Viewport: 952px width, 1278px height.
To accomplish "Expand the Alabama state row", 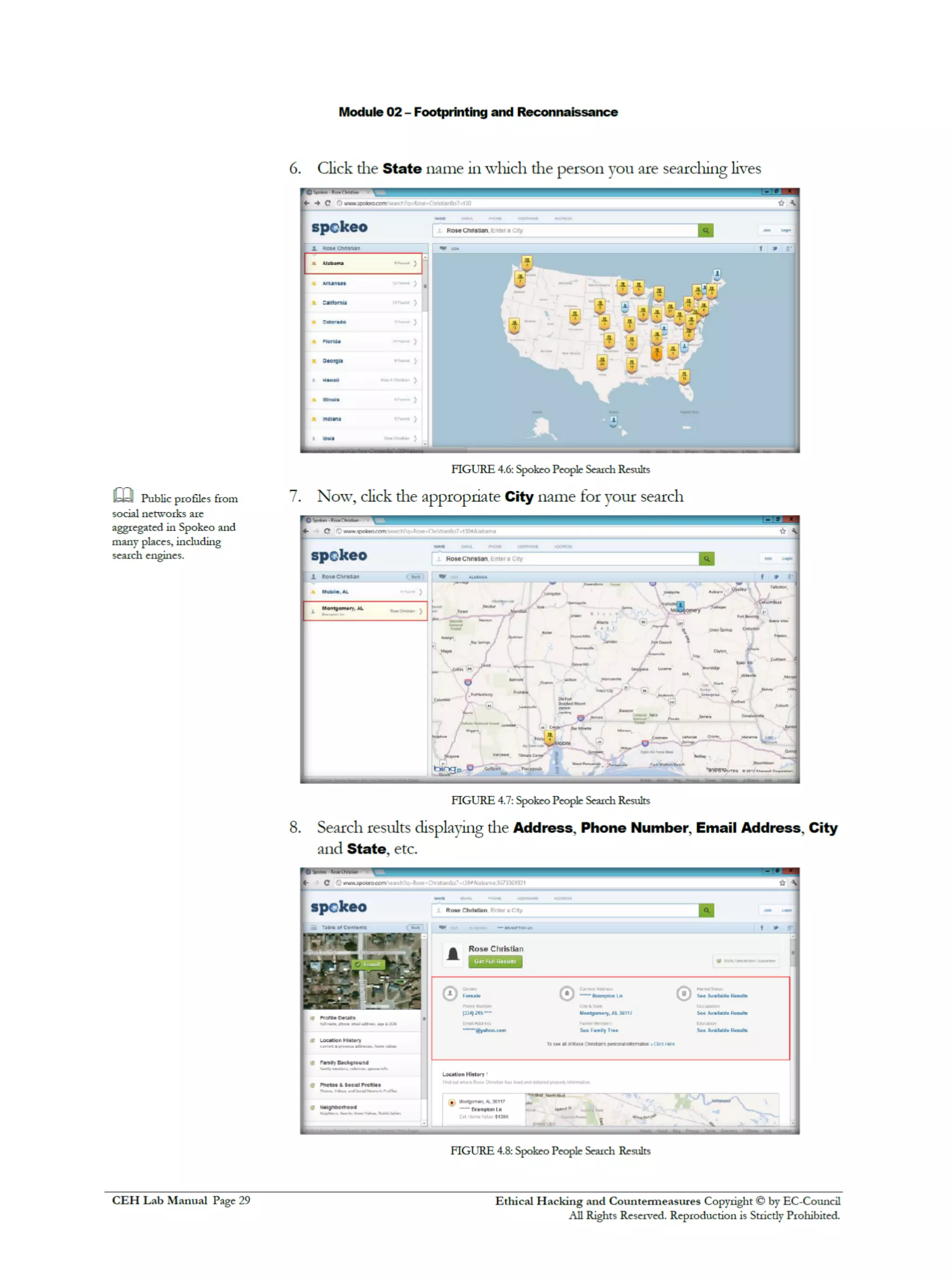I will 363,263.
